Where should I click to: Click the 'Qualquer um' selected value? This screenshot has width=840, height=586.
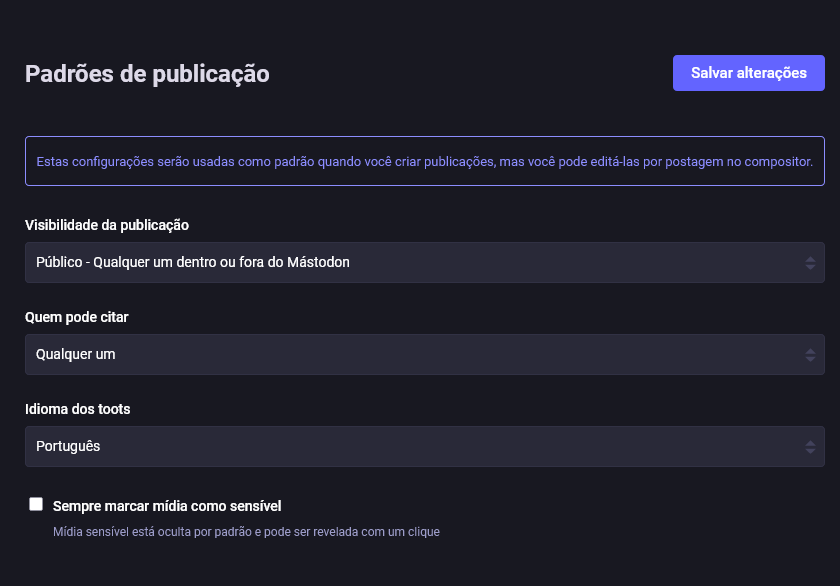click(76, 354)
